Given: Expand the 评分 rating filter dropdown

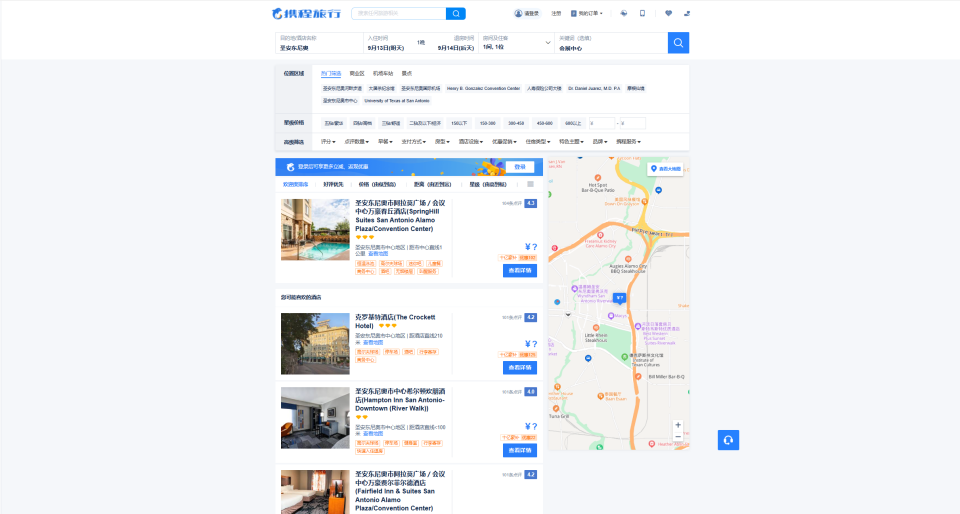Looking at the screenshot, I should pyautogui.click(x=328, y=142).
